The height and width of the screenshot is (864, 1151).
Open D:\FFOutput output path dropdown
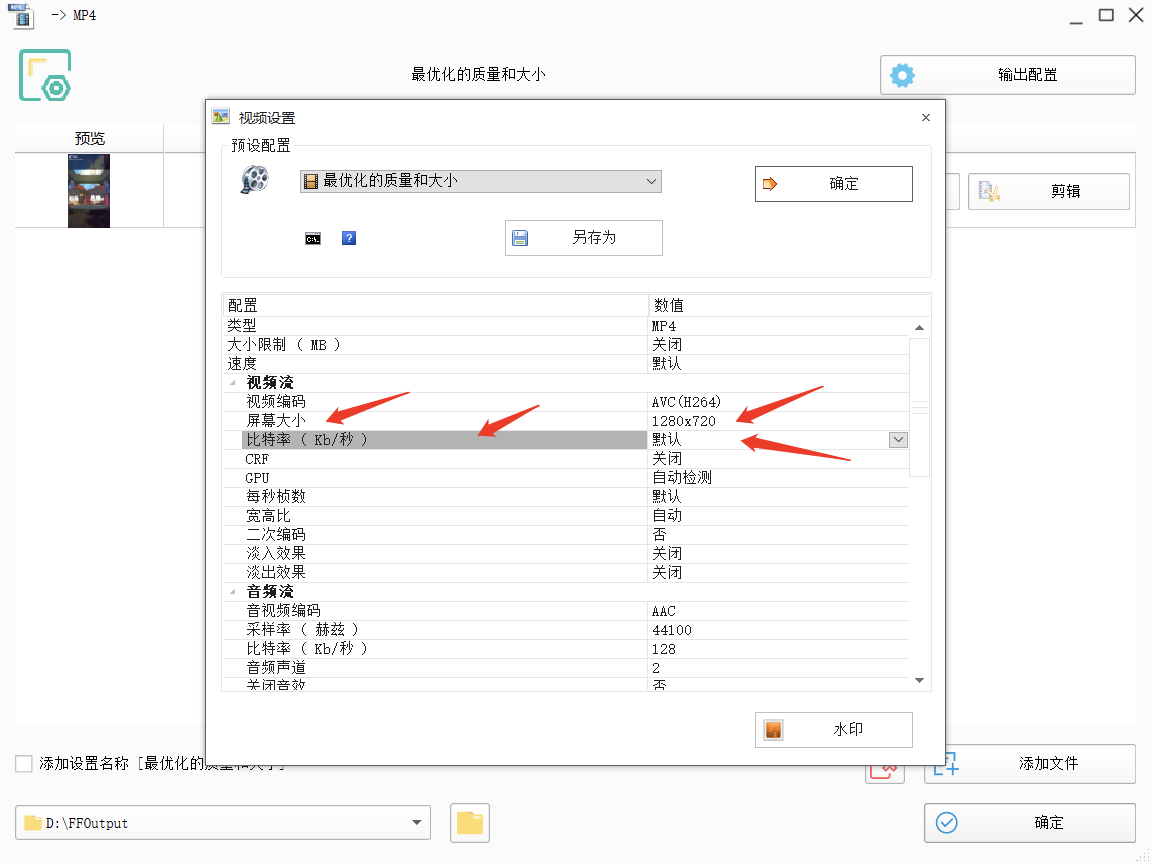point(222,823)
